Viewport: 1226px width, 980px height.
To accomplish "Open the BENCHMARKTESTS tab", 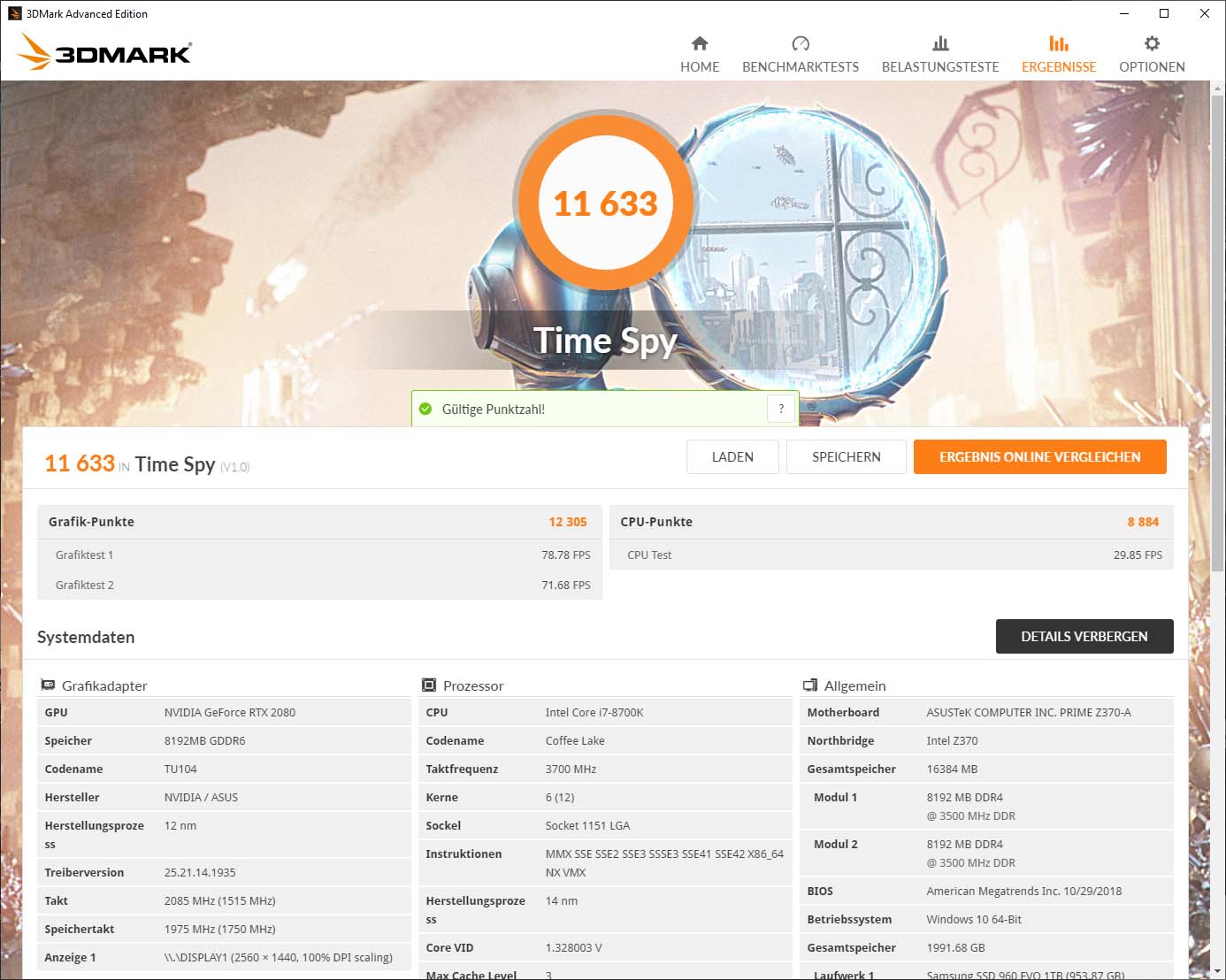I will coord(801,55).
